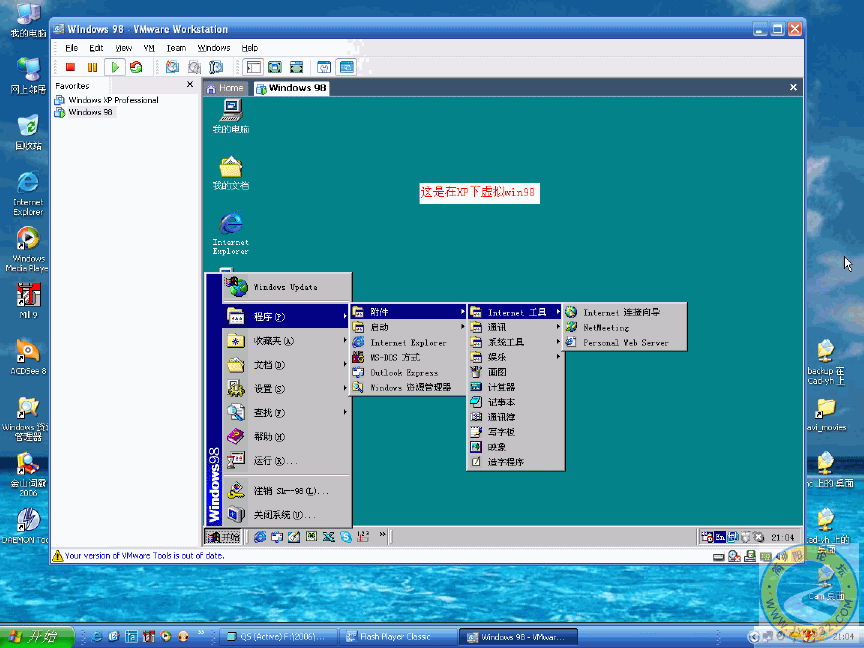The image size is (864, 648).
Task: Click Internet 连接向导 menu entry
Action: [x=624, y=312]
